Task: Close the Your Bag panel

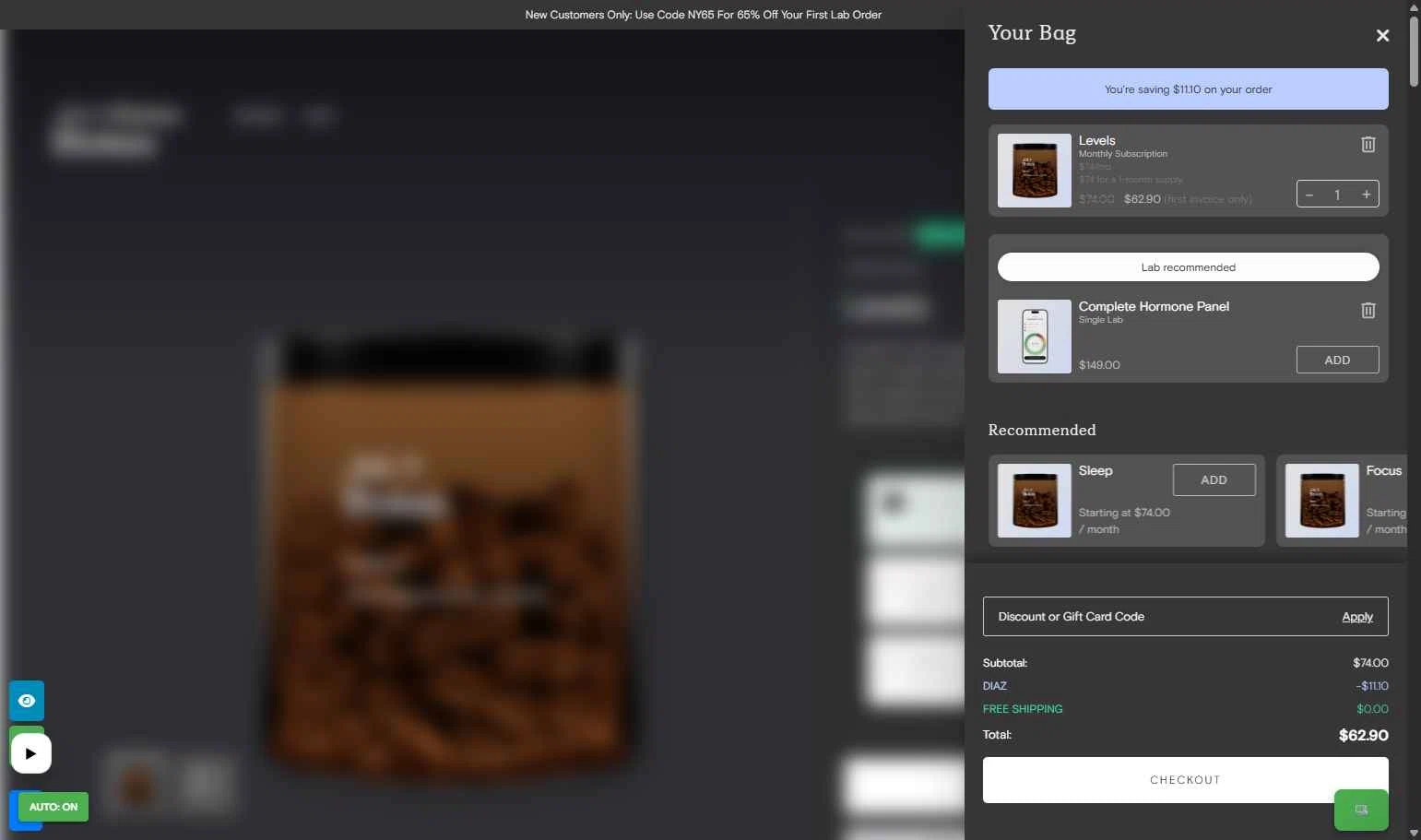Action: (x=1382, y=35)
